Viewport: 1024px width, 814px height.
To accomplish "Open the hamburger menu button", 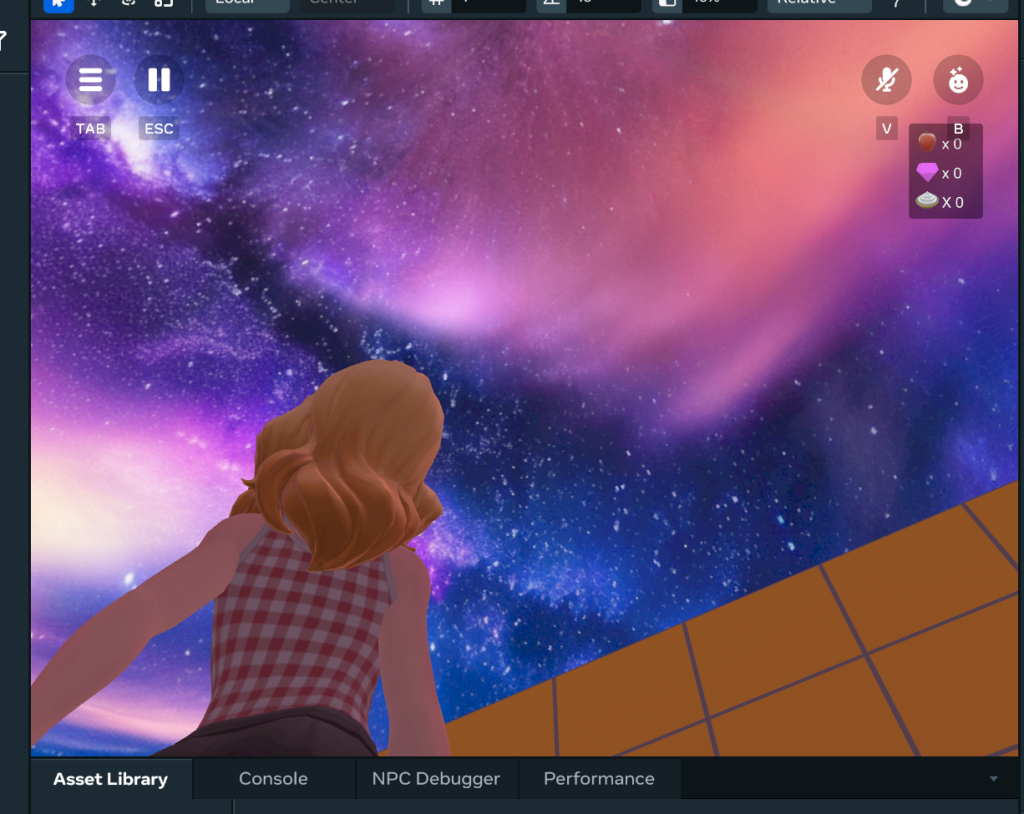I will tap(91, 80).
